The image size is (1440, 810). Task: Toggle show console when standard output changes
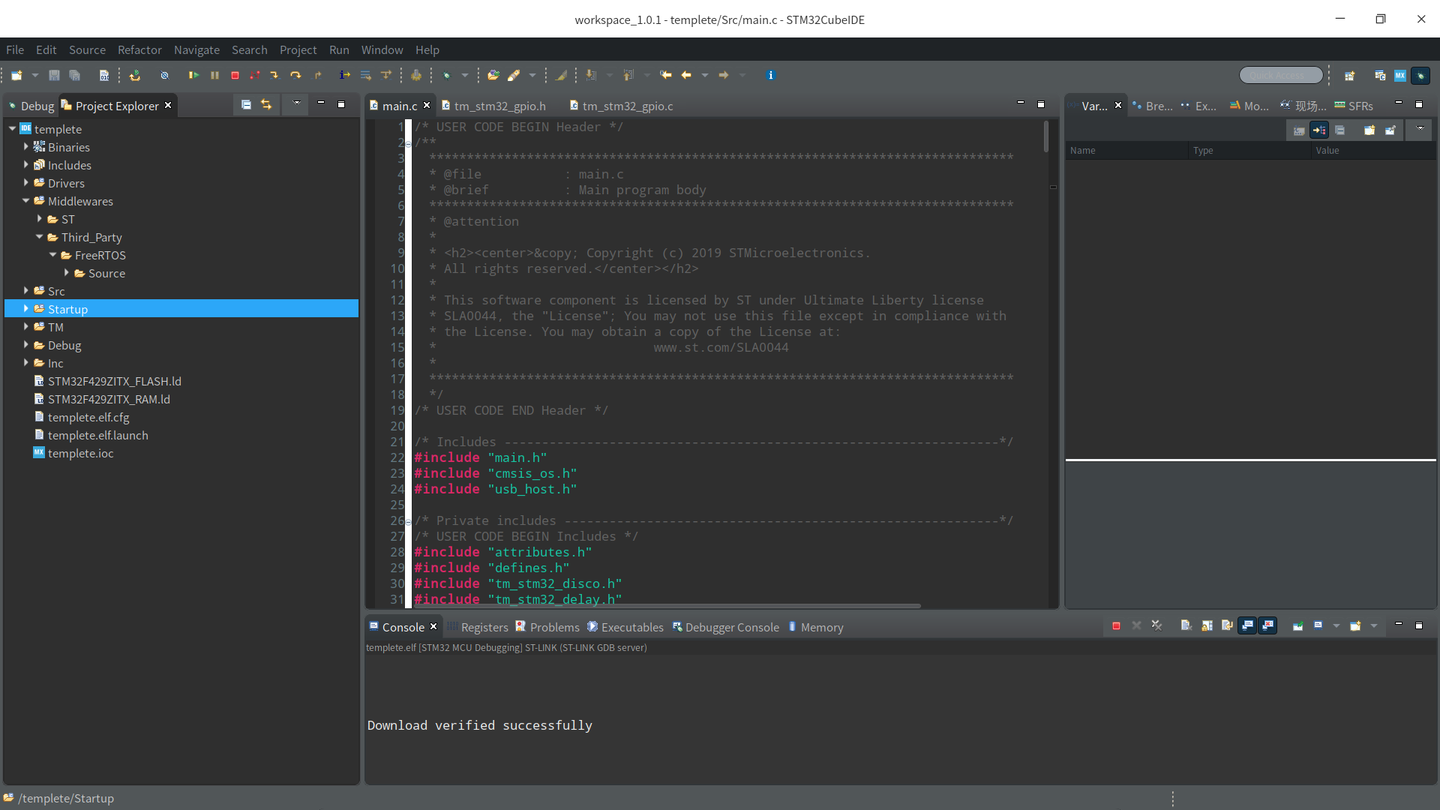(x=1247, y=626)
